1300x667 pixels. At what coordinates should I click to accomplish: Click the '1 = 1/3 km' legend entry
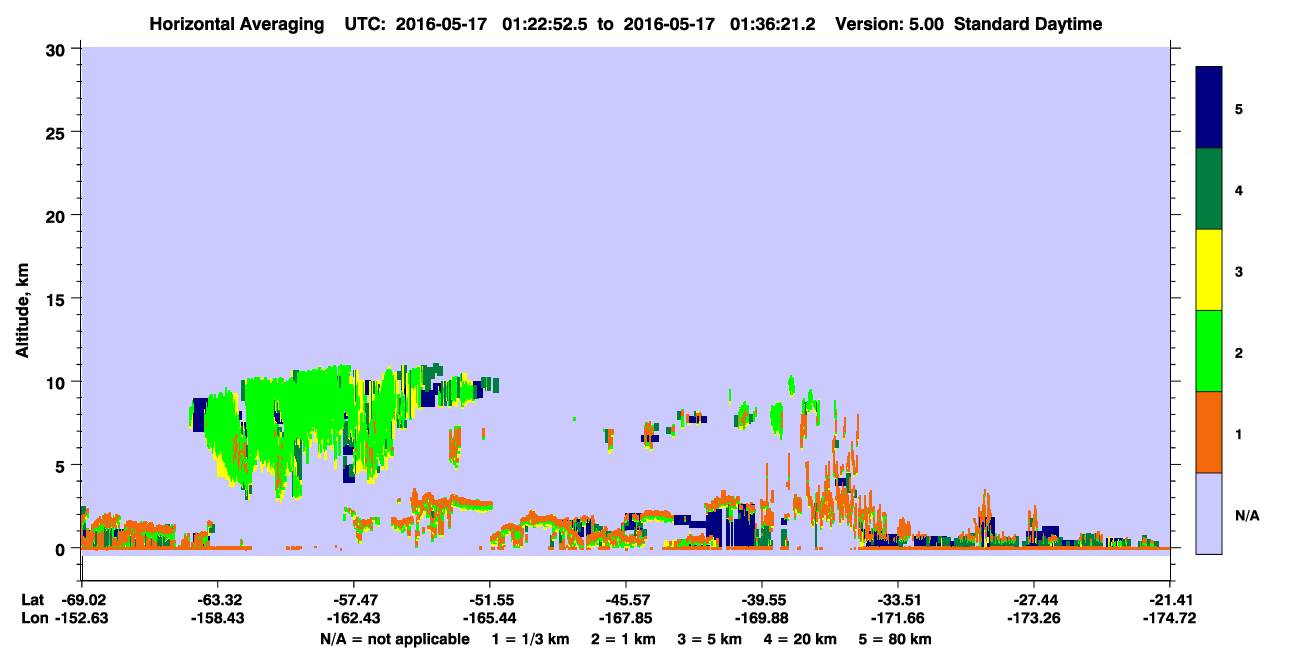click(532, 639)
